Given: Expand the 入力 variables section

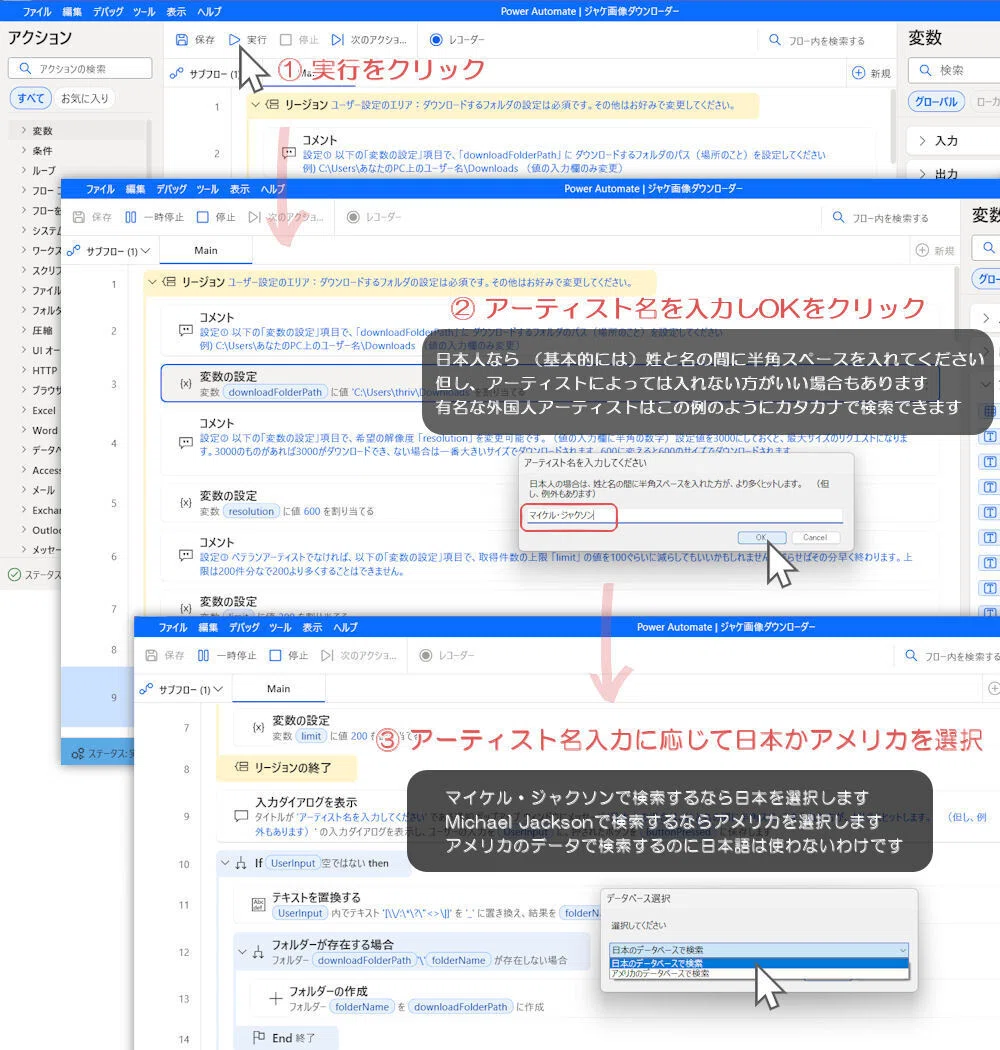Looking at the screenshot, I should click(922, 141).
